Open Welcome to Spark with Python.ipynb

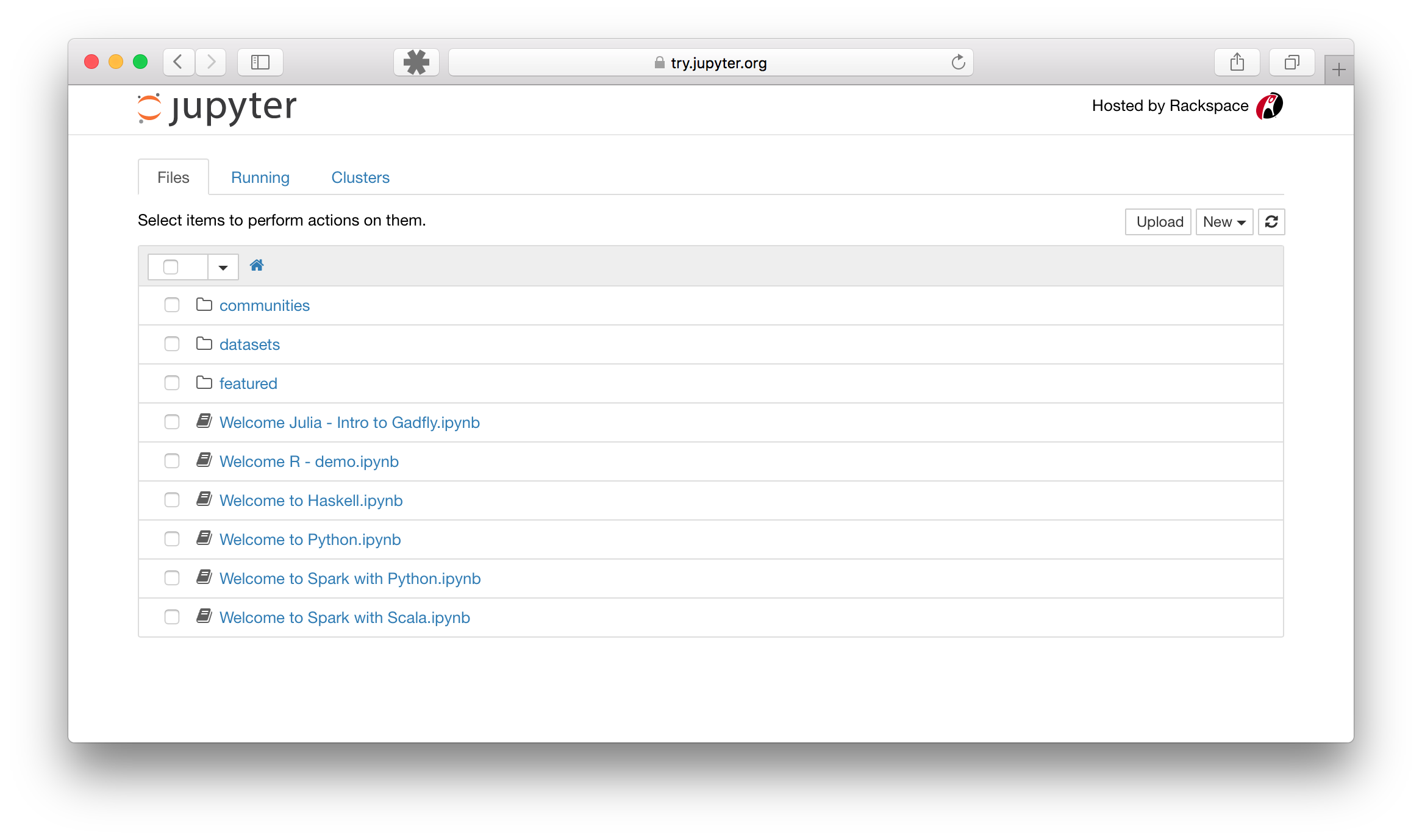tap(350, 577)
